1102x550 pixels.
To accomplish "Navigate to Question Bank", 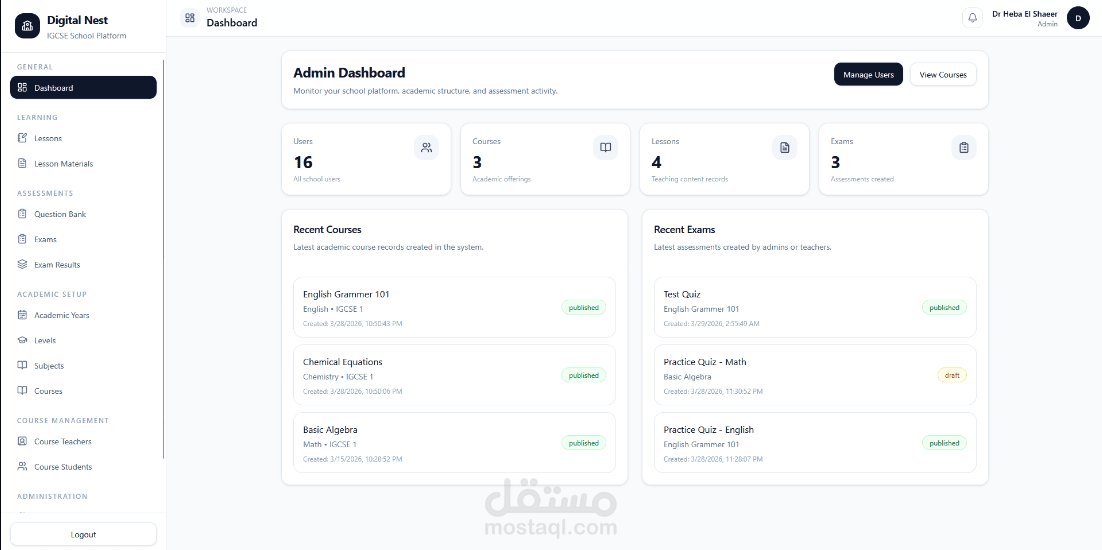I will pos(83,214).
